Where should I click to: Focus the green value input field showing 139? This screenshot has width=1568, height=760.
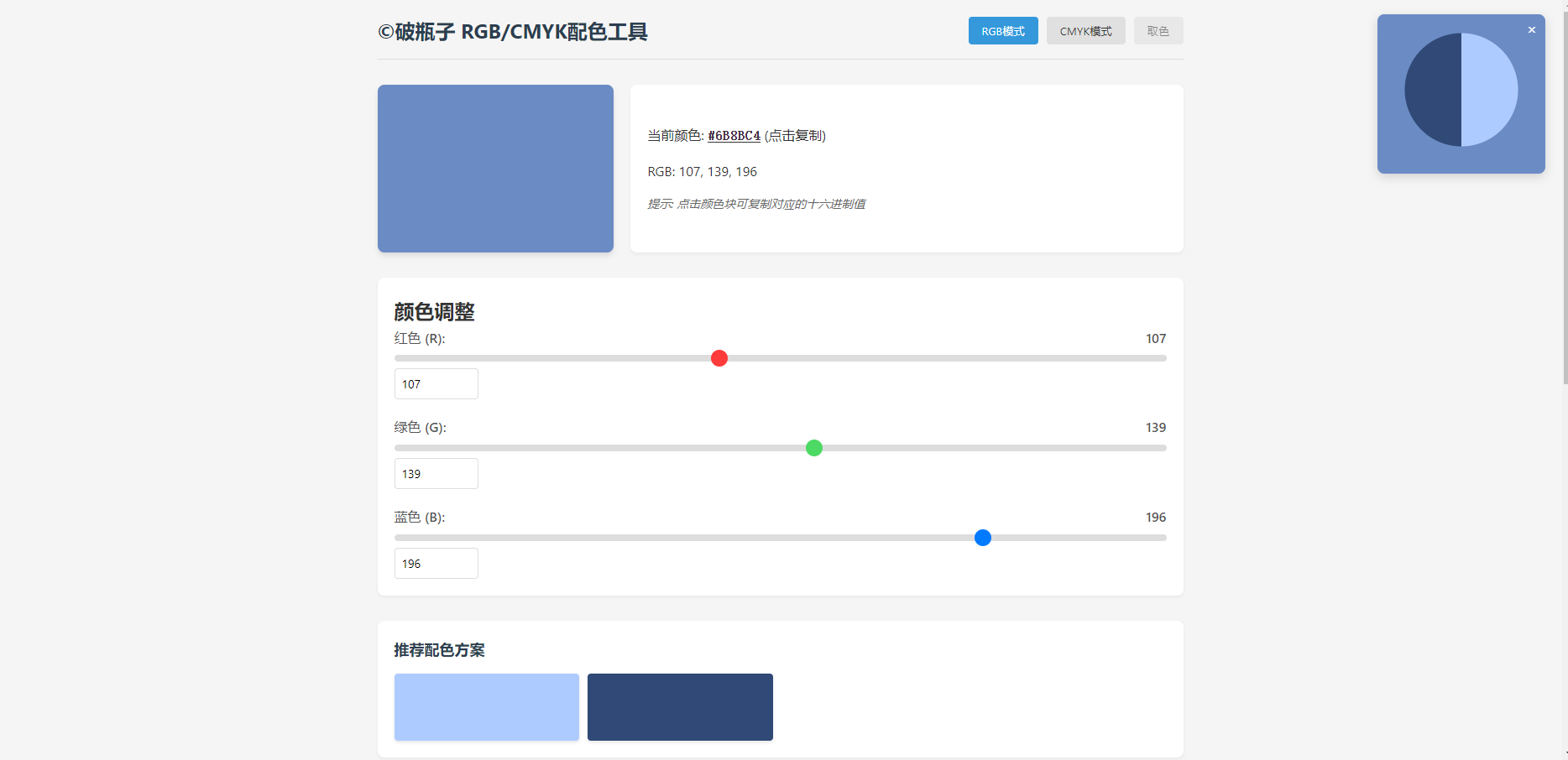point(436,474)
